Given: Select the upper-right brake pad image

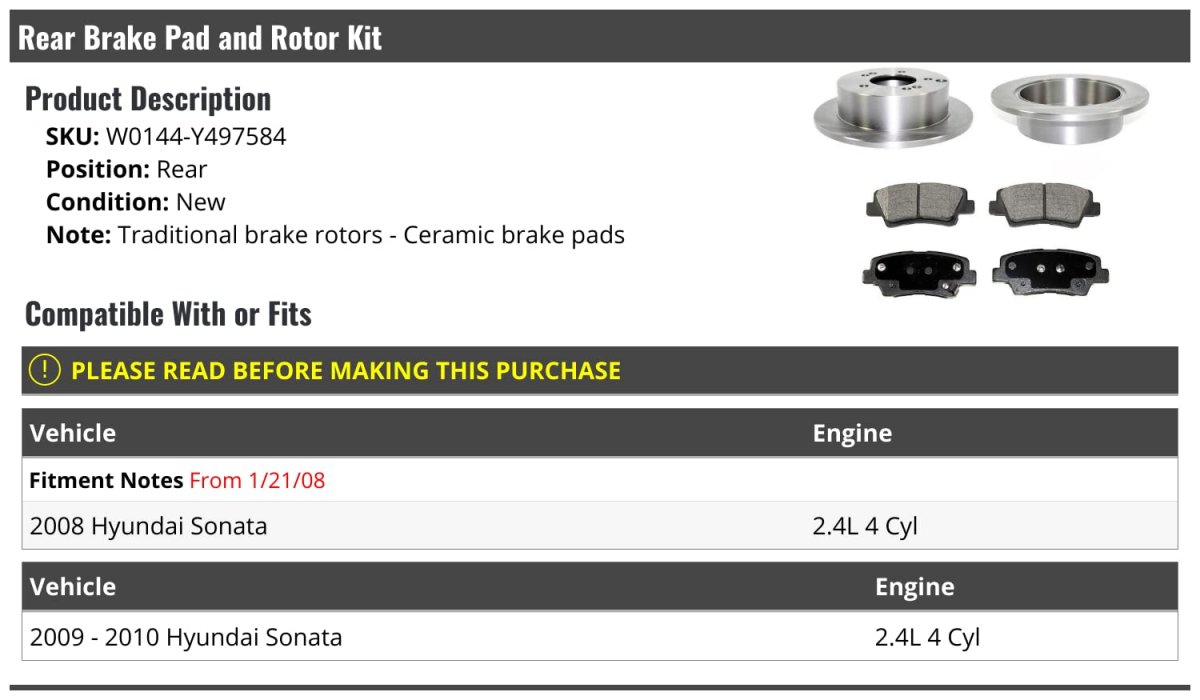Looking at the screenshot, I should tap(1044, 203).
